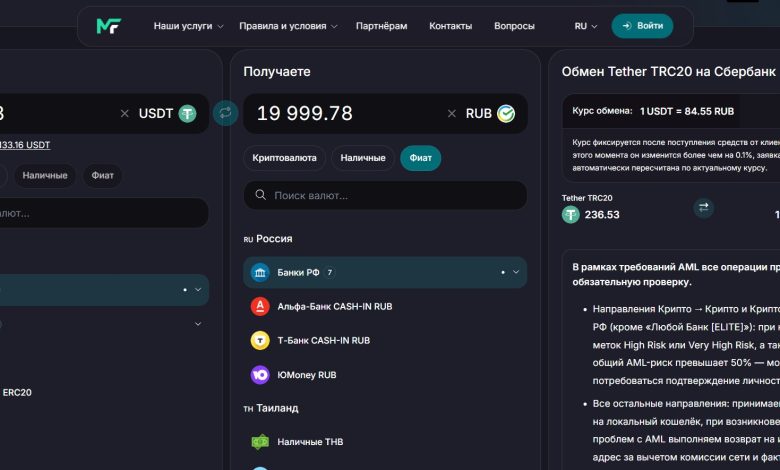Select the Наличные tab under Получаете
Viewport: 780px width, 470px height.
(363, 158)
